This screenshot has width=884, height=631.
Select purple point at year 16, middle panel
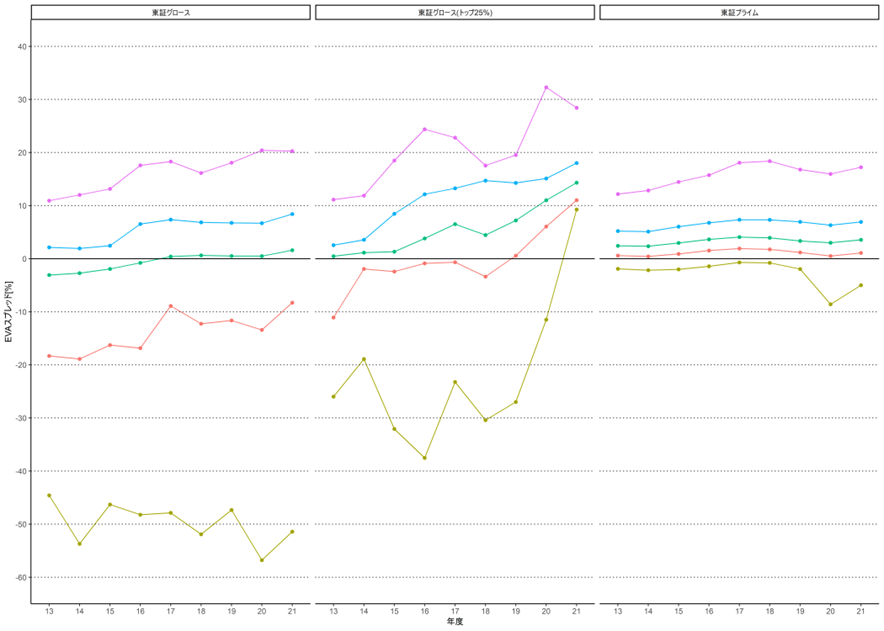pos(424,129)
